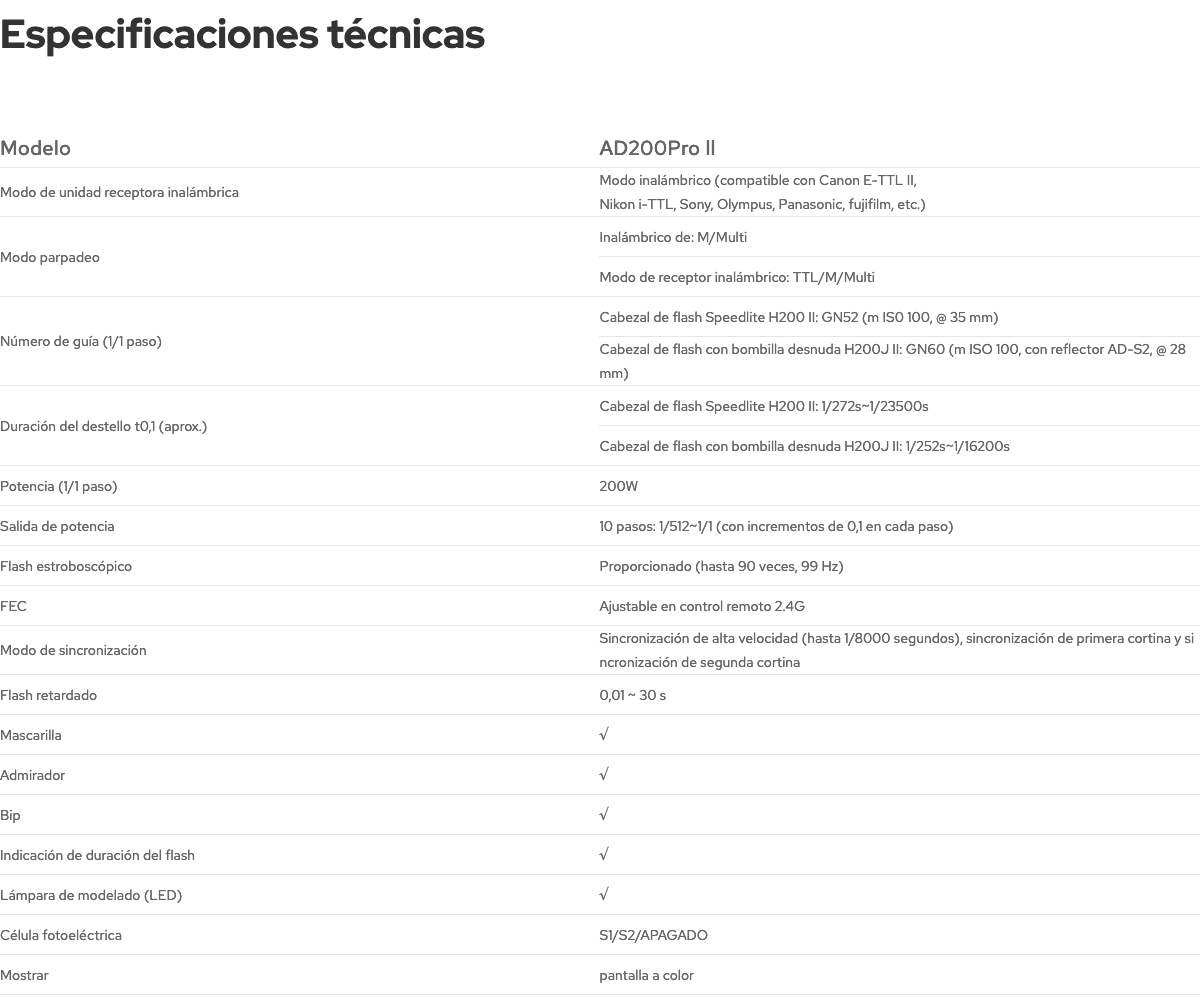Viewport: 1200px width, 997px height.
Task: Click the Salida de potencia label
Action: click(x=57, y=526)
